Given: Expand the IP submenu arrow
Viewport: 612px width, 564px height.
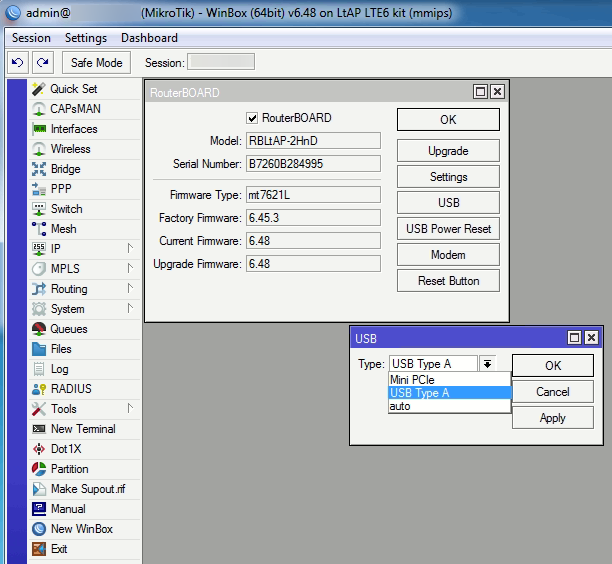Looking at the screenshot, I should point(130,248).
